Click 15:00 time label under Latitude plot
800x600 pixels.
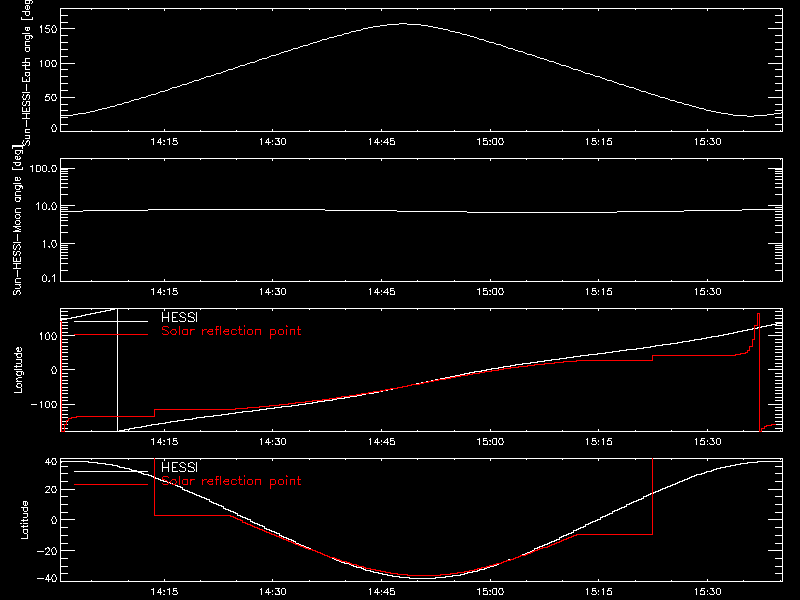point(490,592)
